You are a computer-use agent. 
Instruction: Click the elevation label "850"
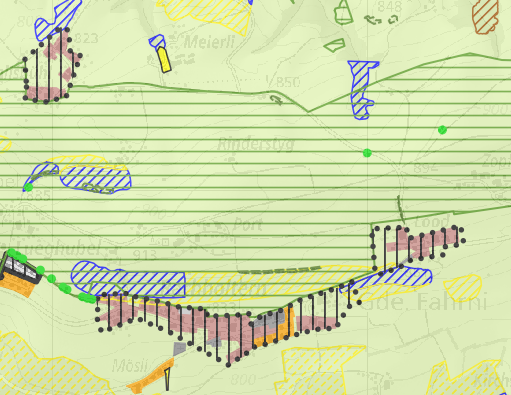point(288,82)
